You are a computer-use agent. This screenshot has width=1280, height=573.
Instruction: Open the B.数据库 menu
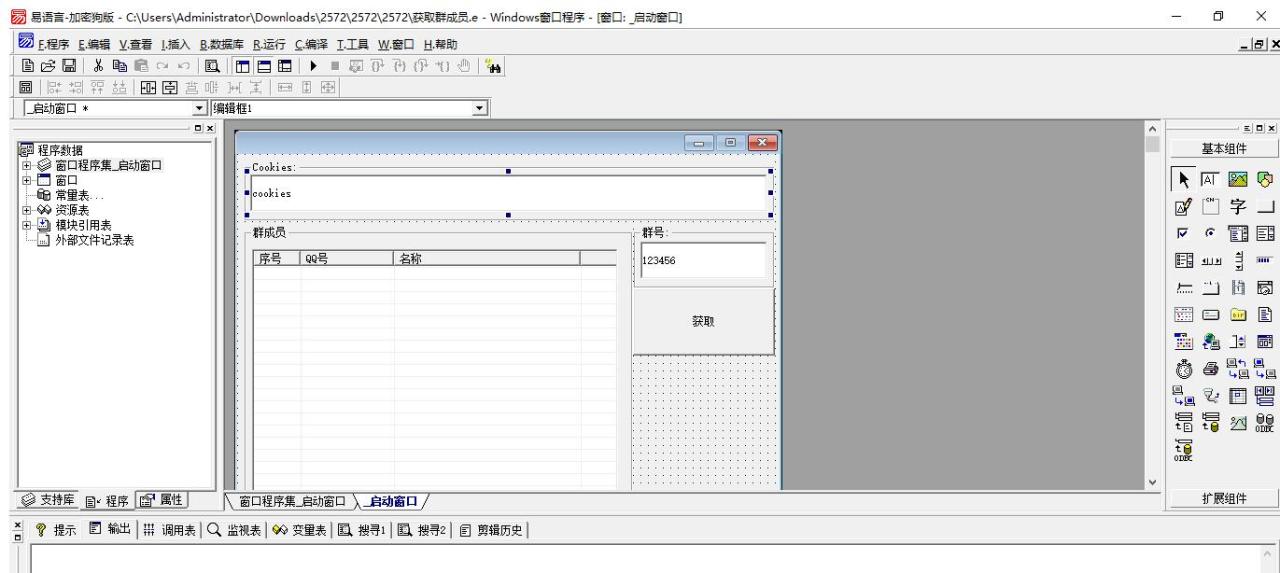pyautogui.click(x=224, y=44)
